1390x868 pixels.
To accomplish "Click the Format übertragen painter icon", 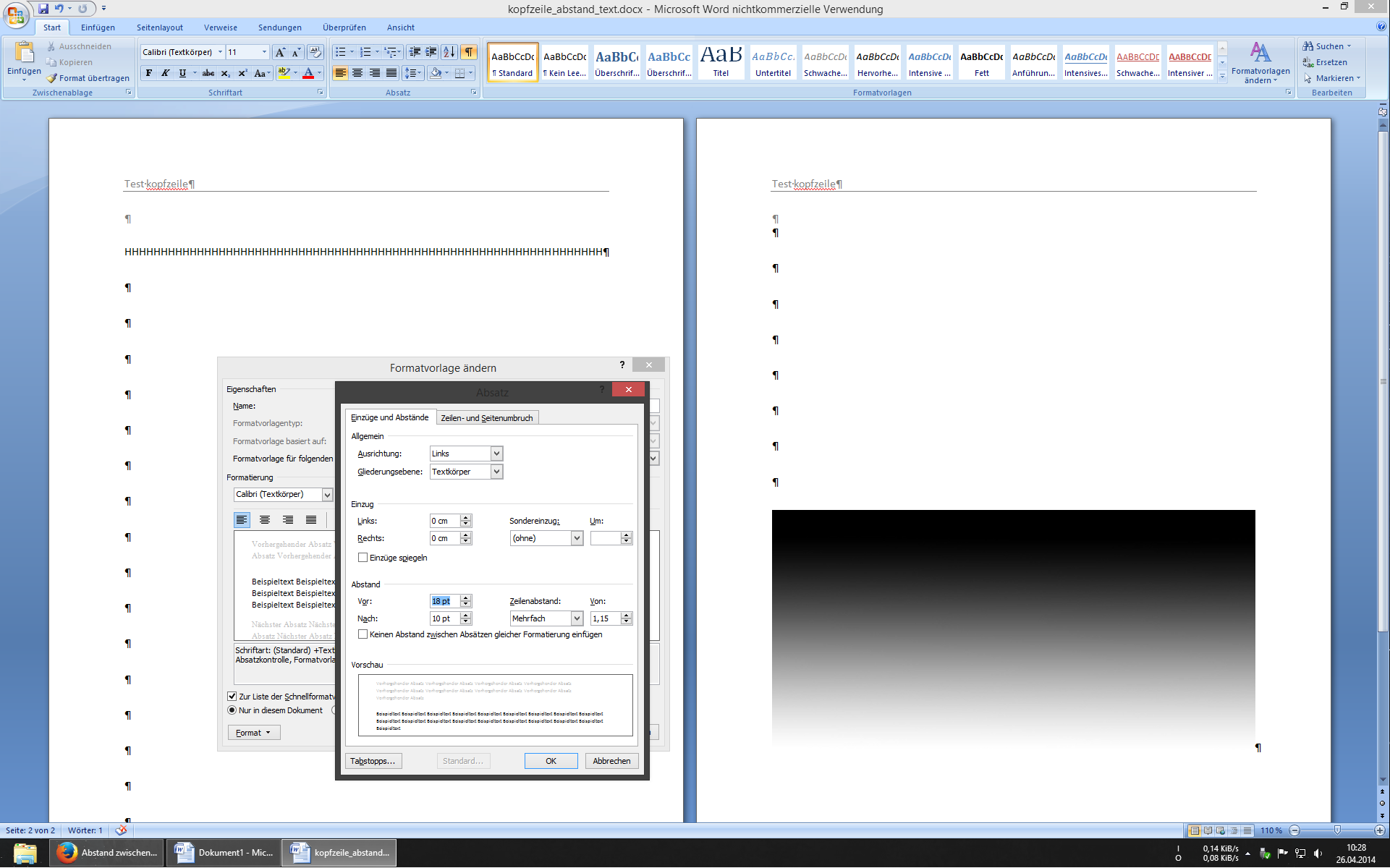I will (x=52, y=78).
